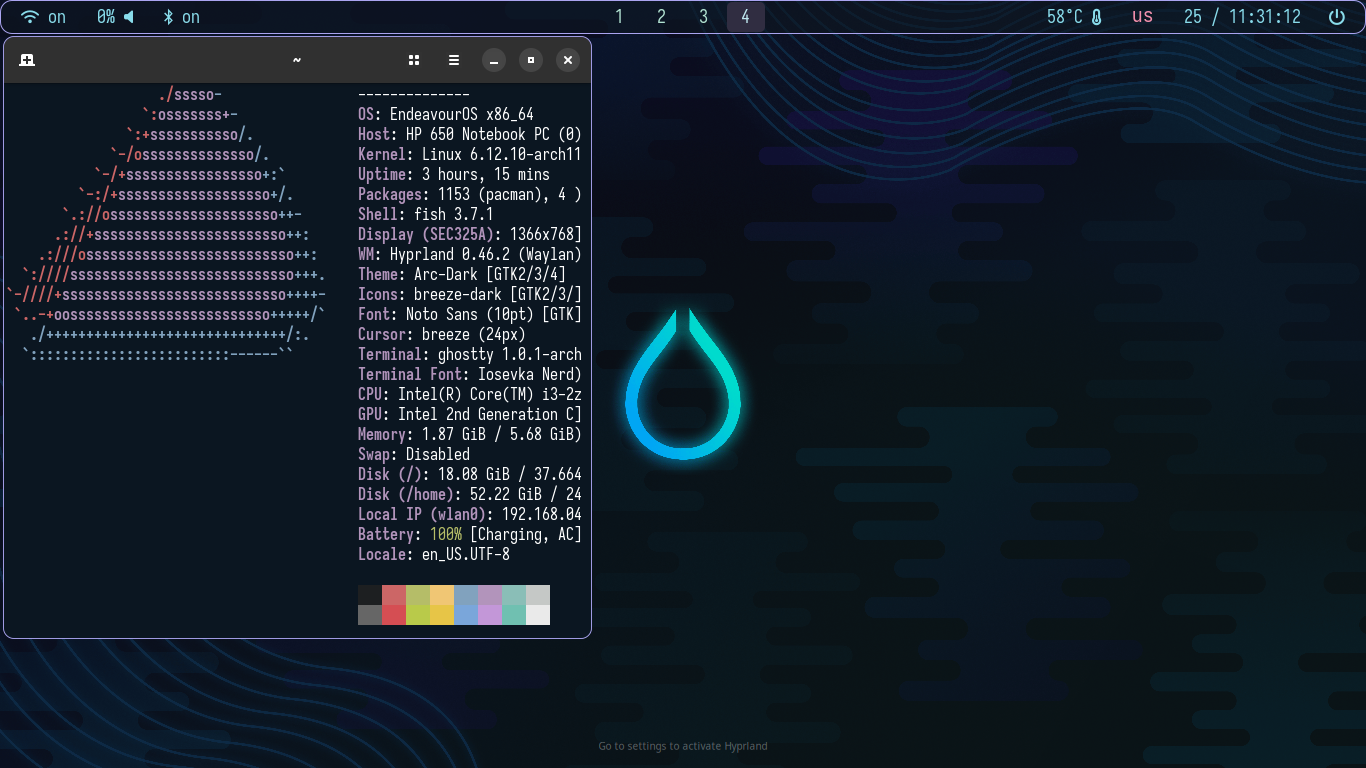Image resolution: width=1366 pixels, height=768 pixels.
Task: Mute audio via the speaker volume icon
Action: [x=128, y=17]
